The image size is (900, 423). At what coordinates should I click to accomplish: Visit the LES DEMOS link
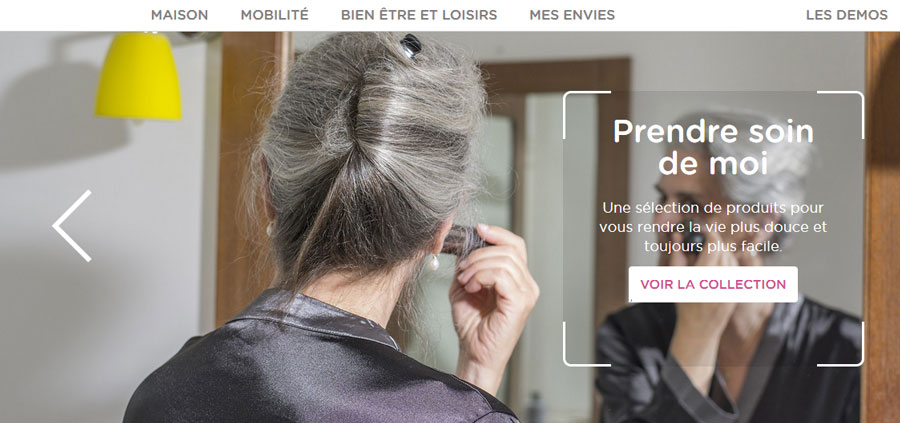click(x=847, y=15)
